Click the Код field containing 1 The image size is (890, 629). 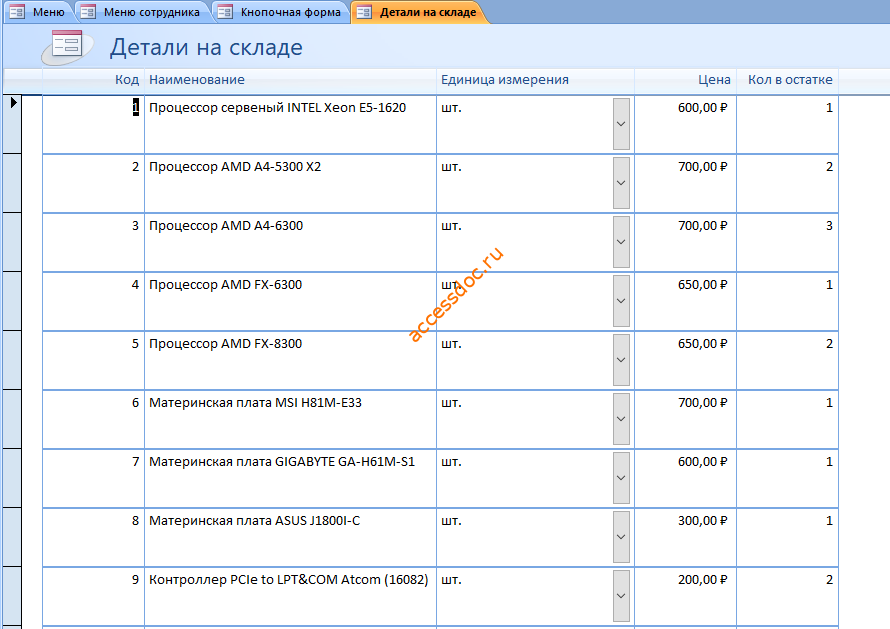click(x=94, y=124)
